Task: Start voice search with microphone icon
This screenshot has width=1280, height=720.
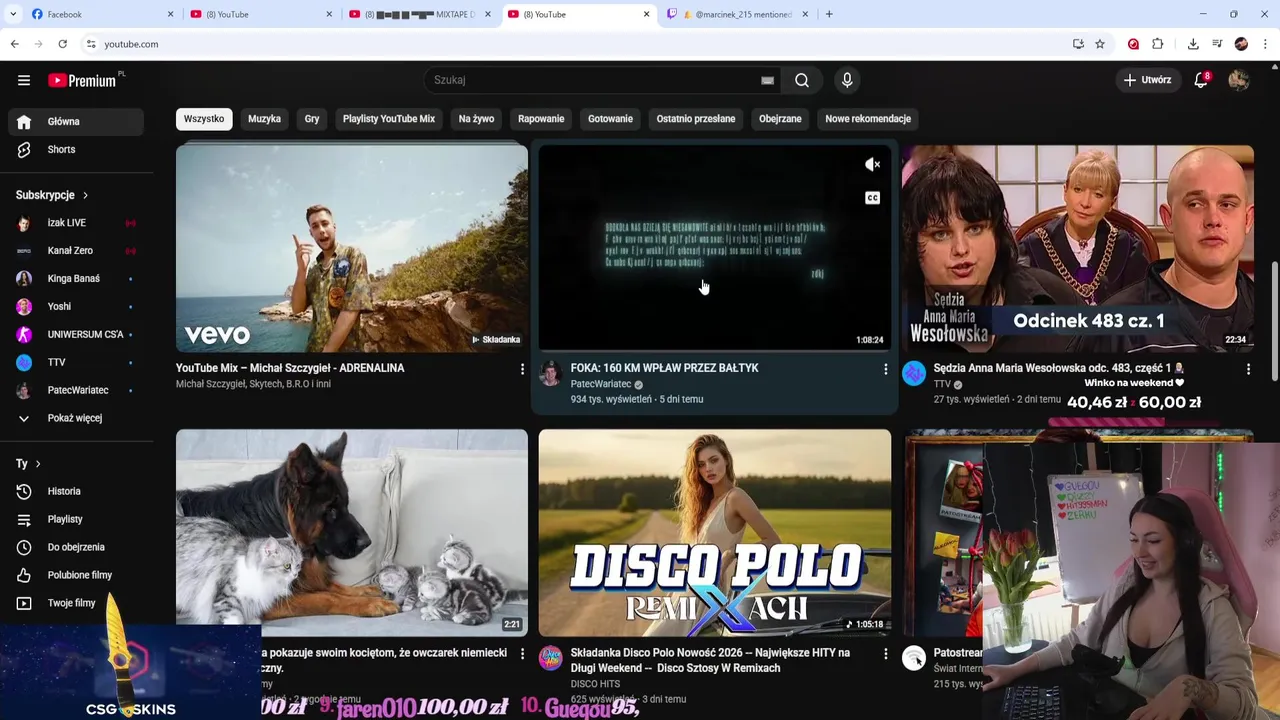Action: click(x=847, y=80)
